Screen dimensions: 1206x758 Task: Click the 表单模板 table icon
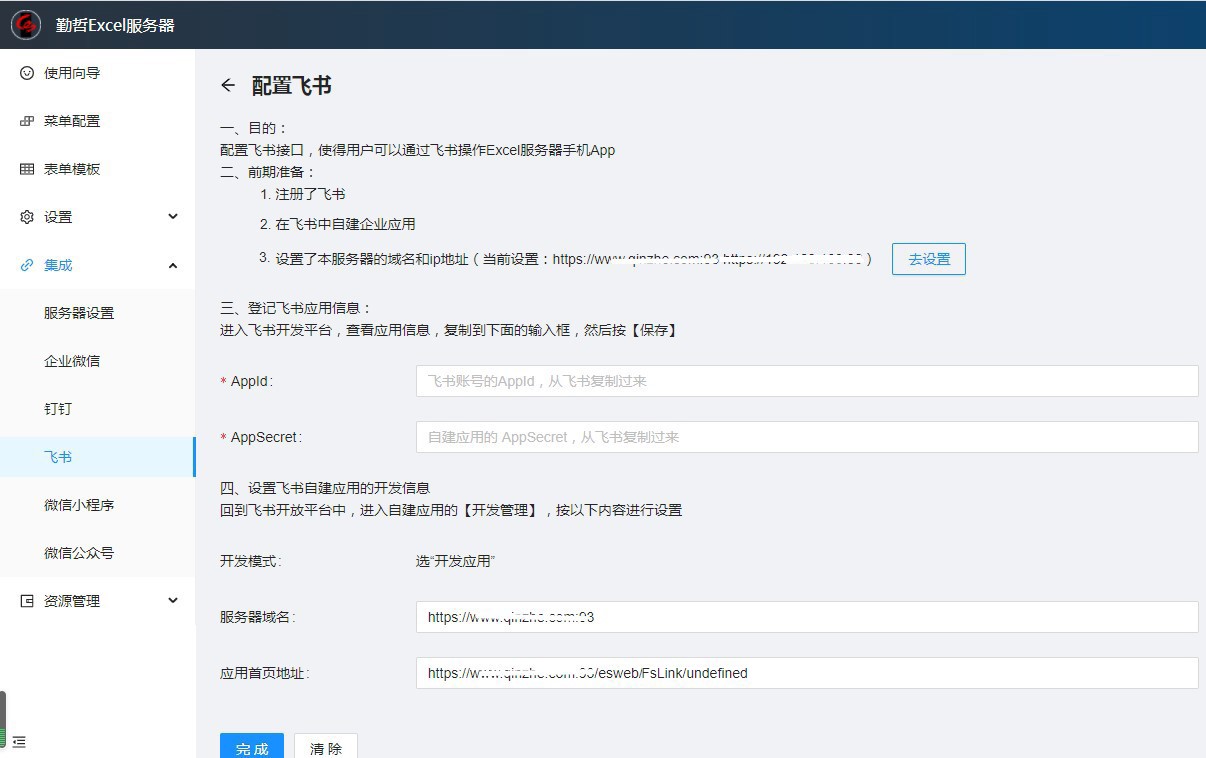27,169
